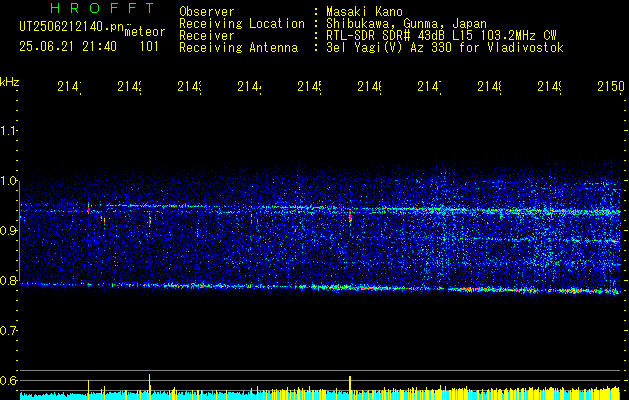The image size is (629, 400).
Task: Click the red meteor echo just before 2146
Action: (350, 216)
